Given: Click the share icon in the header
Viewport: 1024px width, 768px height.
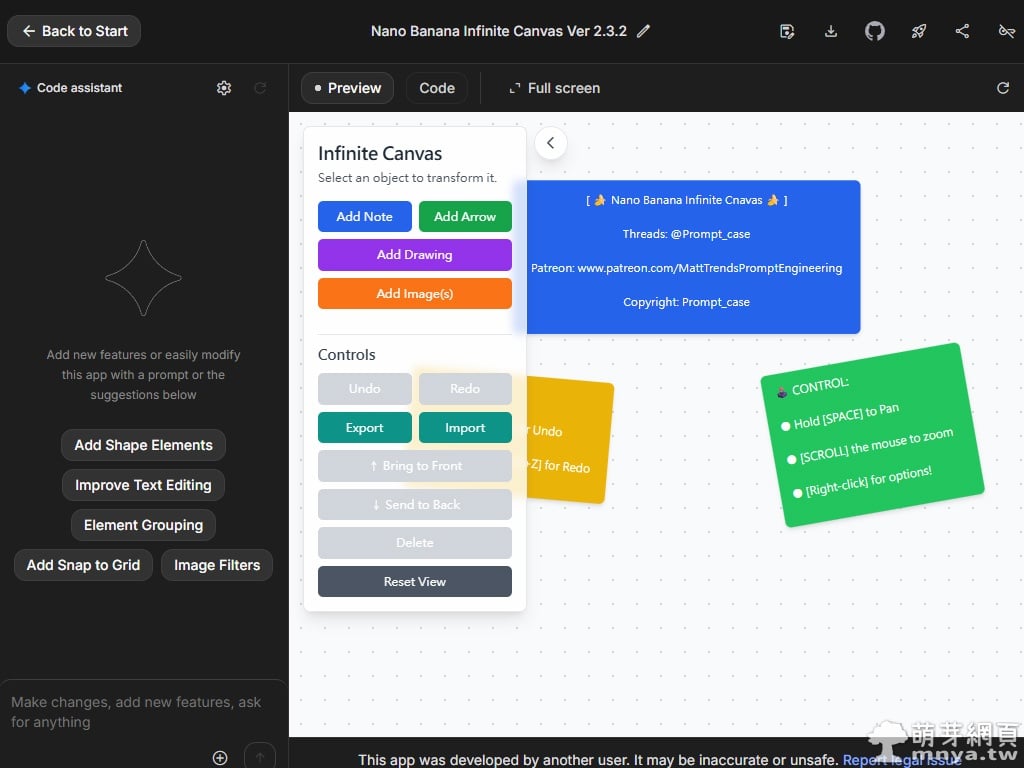Looking at the screenshot, I should (962, 31).
